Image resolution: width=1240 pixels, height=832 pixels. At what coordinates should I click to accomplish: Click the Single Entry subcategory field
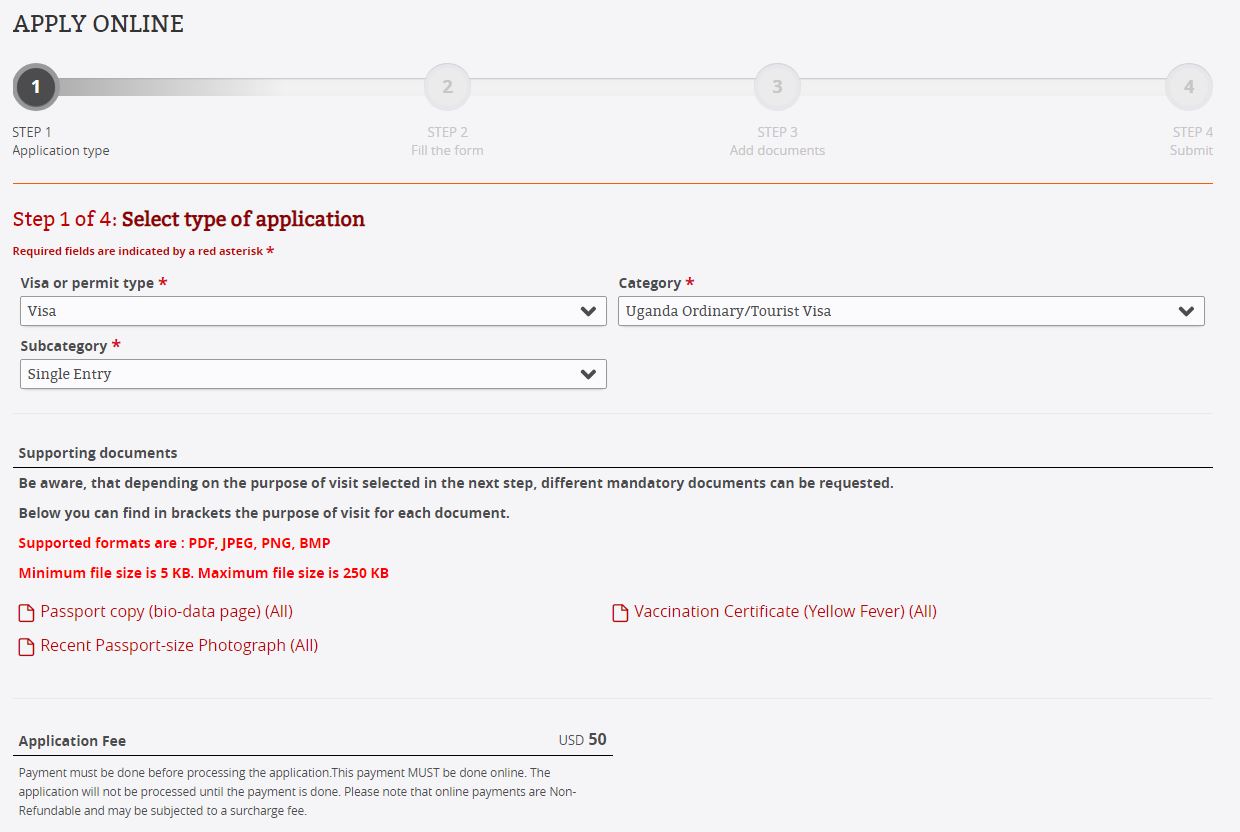[x=313, y=374]
